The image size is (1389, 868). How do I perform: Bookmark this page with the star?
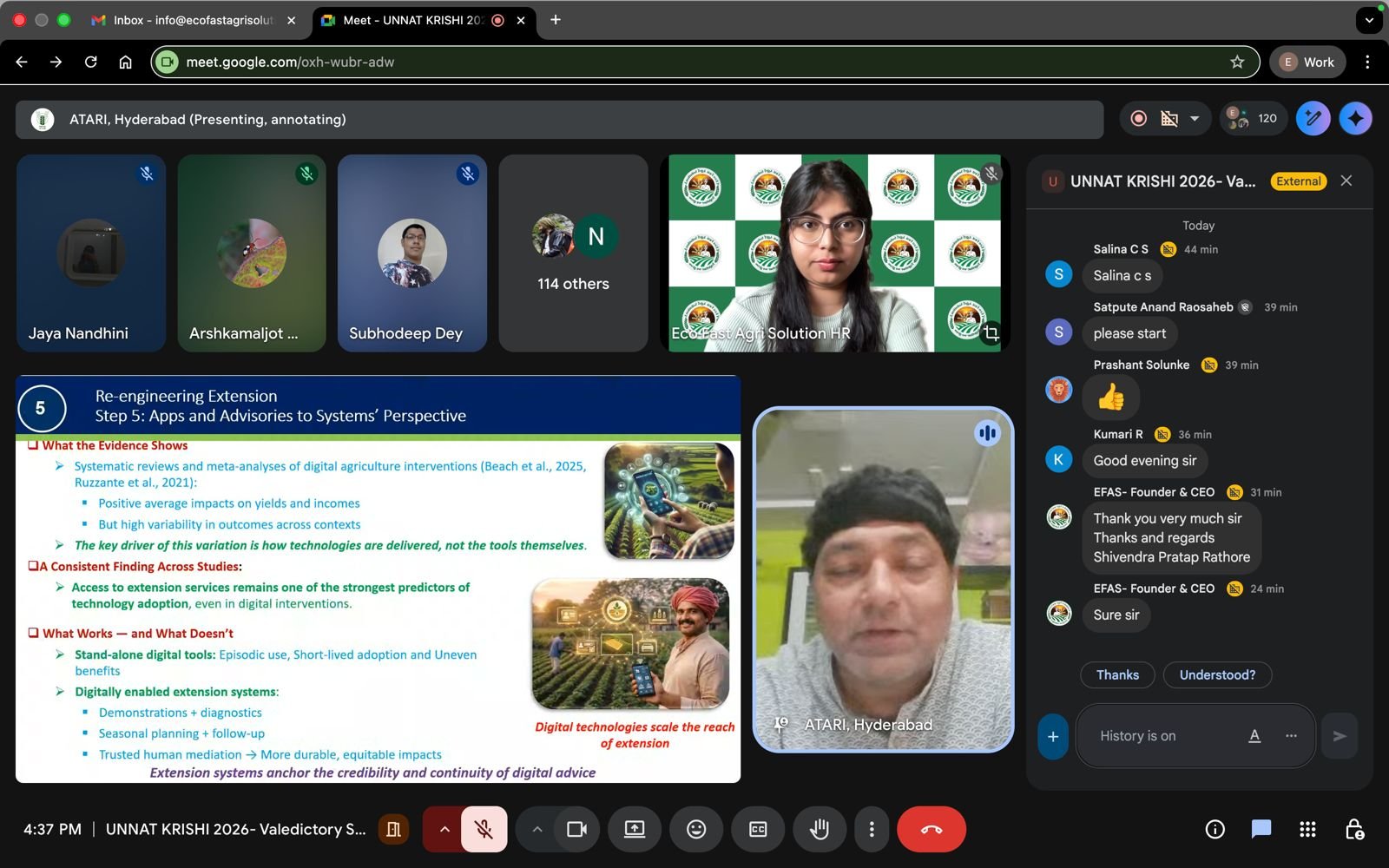tap(1237, 62)
